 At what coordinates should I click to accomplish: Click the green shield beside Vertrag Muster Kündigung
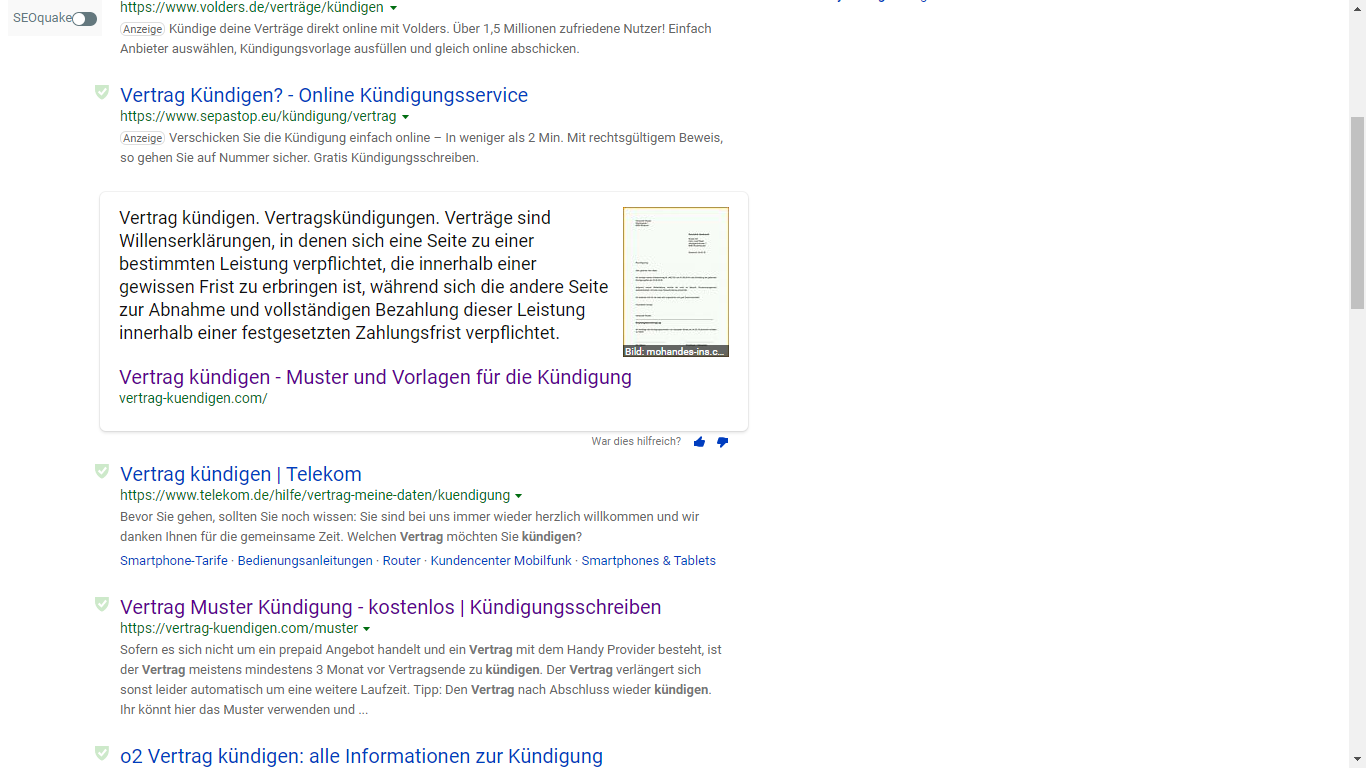[x=102, y=604]
